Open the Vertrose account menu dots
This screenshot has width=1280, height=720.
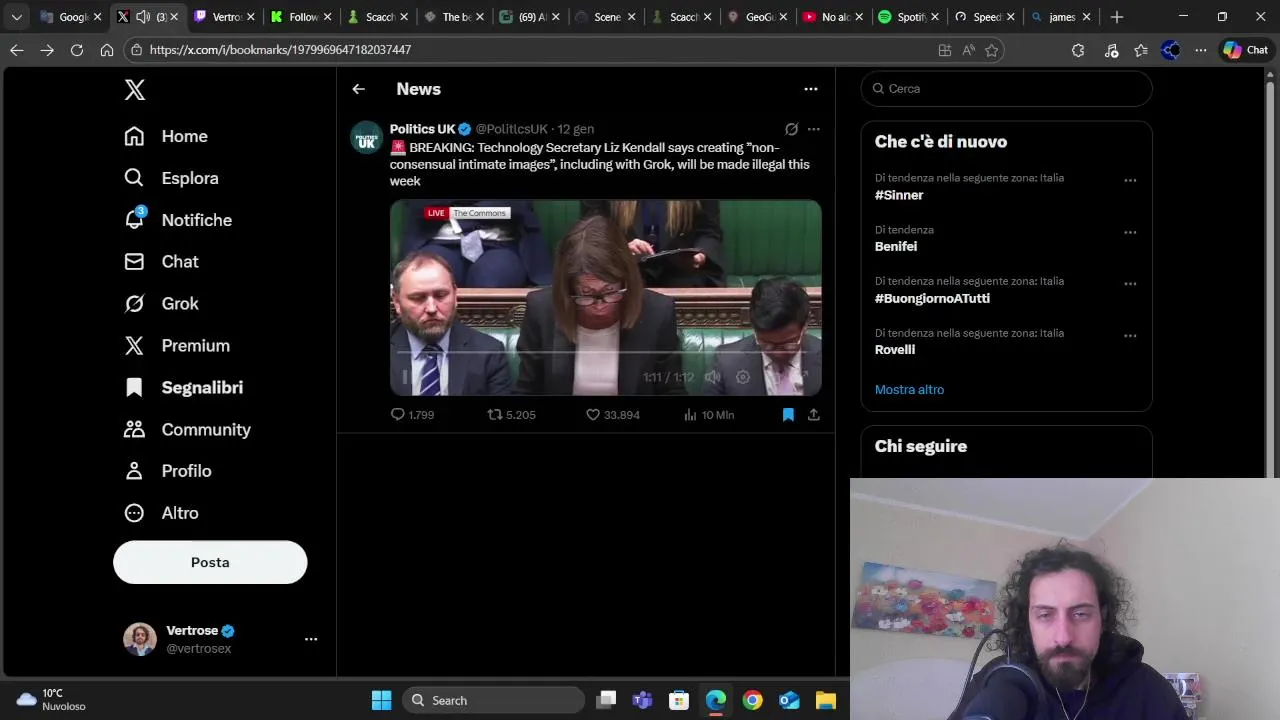point(311,639)
